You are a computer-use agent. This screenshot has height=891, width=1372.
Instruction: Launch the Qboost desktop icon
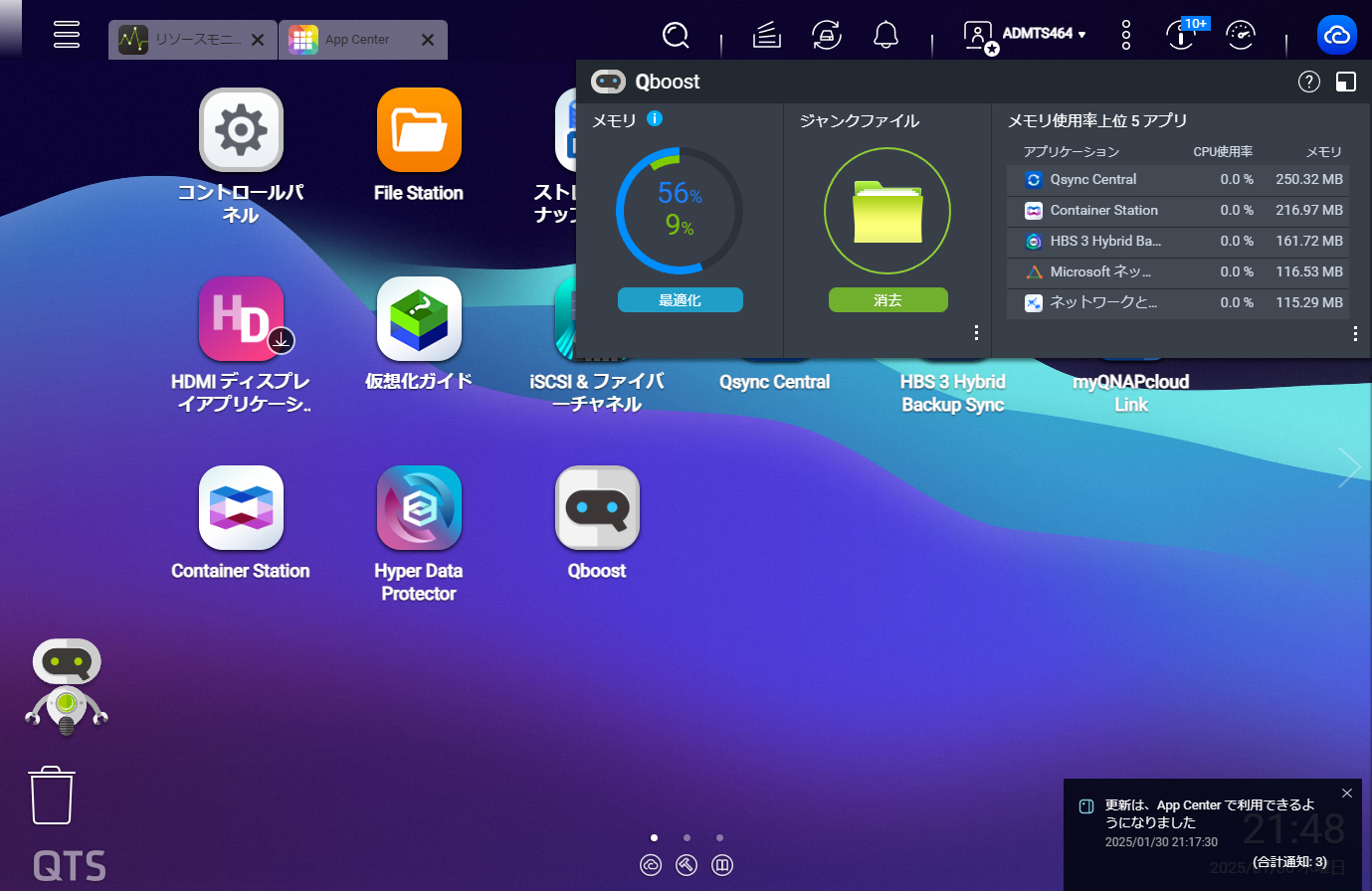(597, 508)
